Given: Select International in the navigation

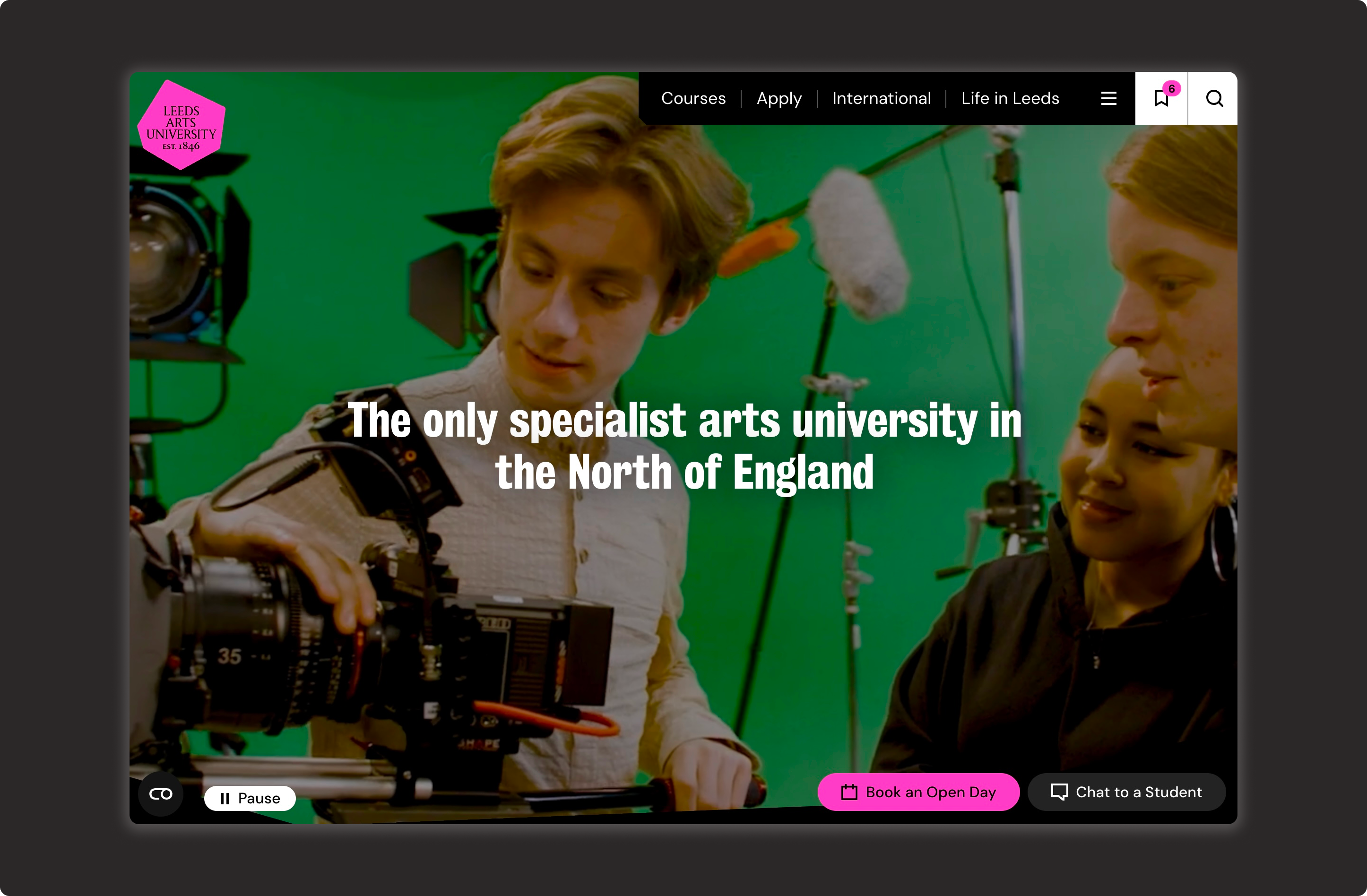Looking at the screenshot, I should coord(882,98).
